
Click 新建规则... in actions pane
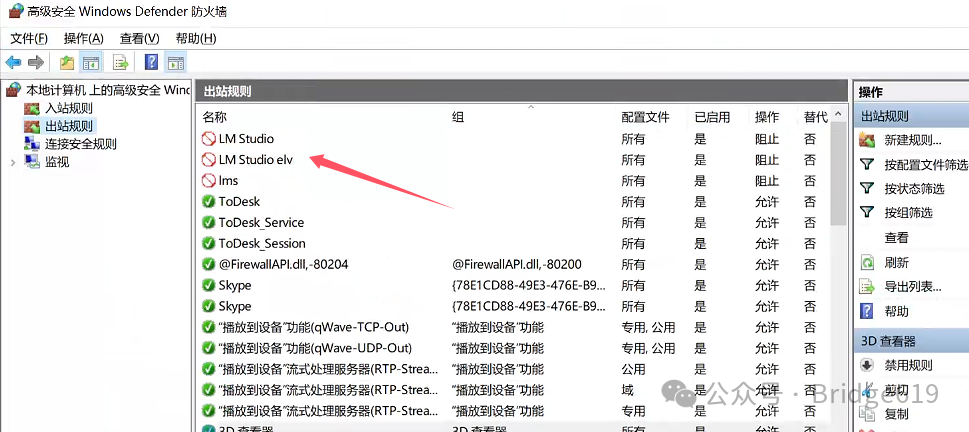[x=913, y=140]
